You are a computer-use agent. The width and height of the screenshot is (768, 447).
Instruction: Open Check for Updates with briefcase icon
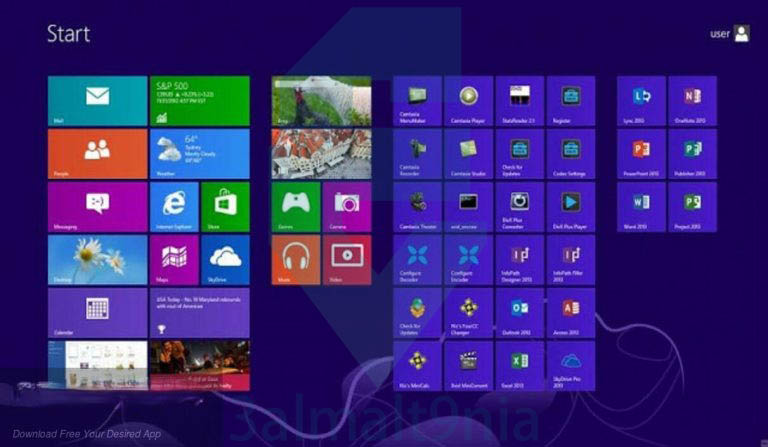coord(520,154)
